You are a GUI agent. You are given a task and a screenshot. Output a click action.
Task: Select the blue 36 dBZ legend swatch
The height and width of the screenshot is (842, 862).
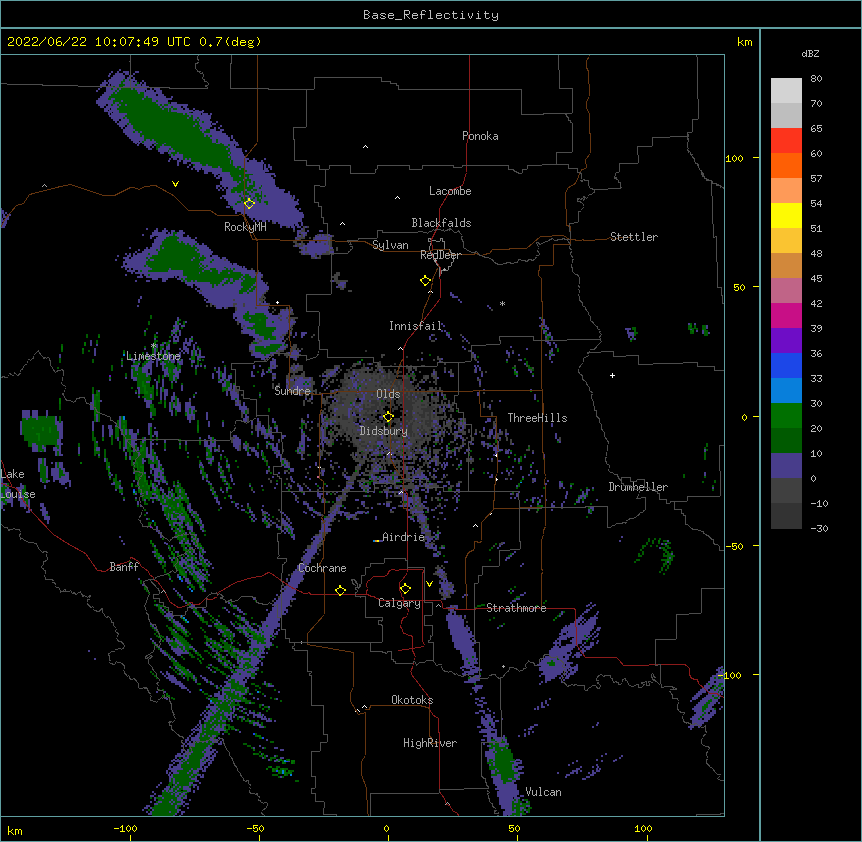[x=786, y=365]
